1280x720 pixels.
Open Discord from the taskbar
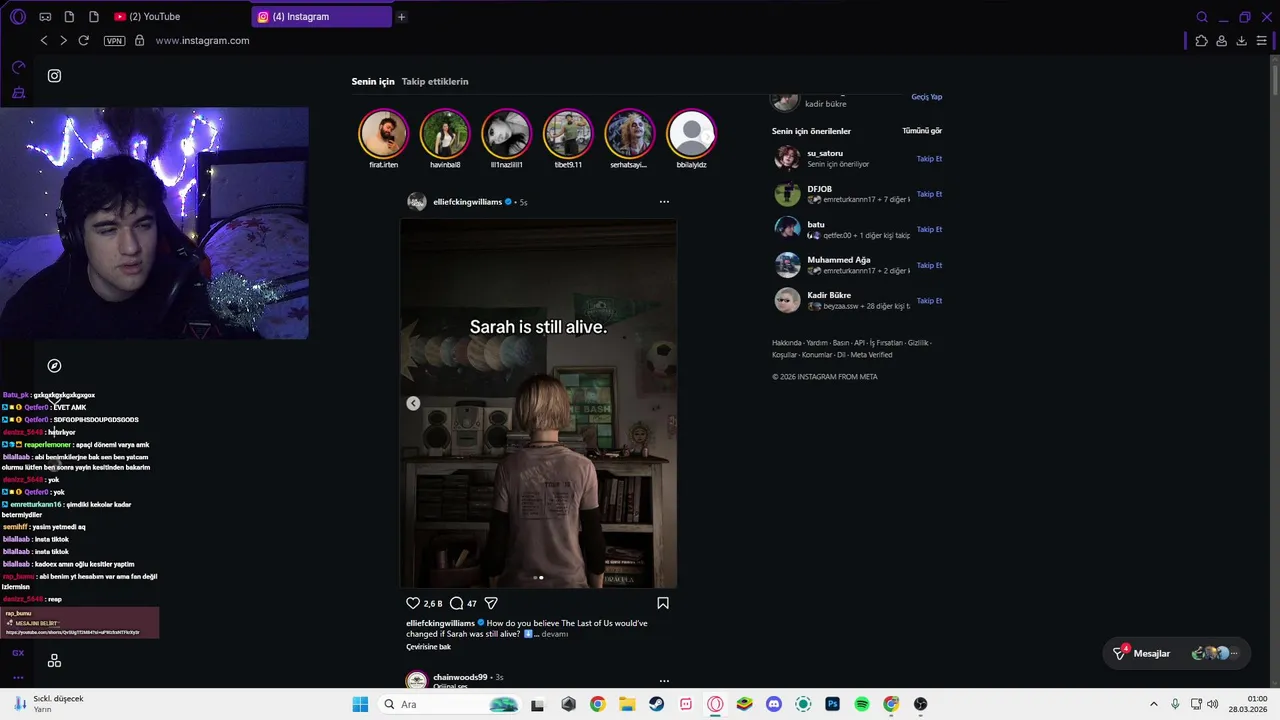click(x=773, y=704)
